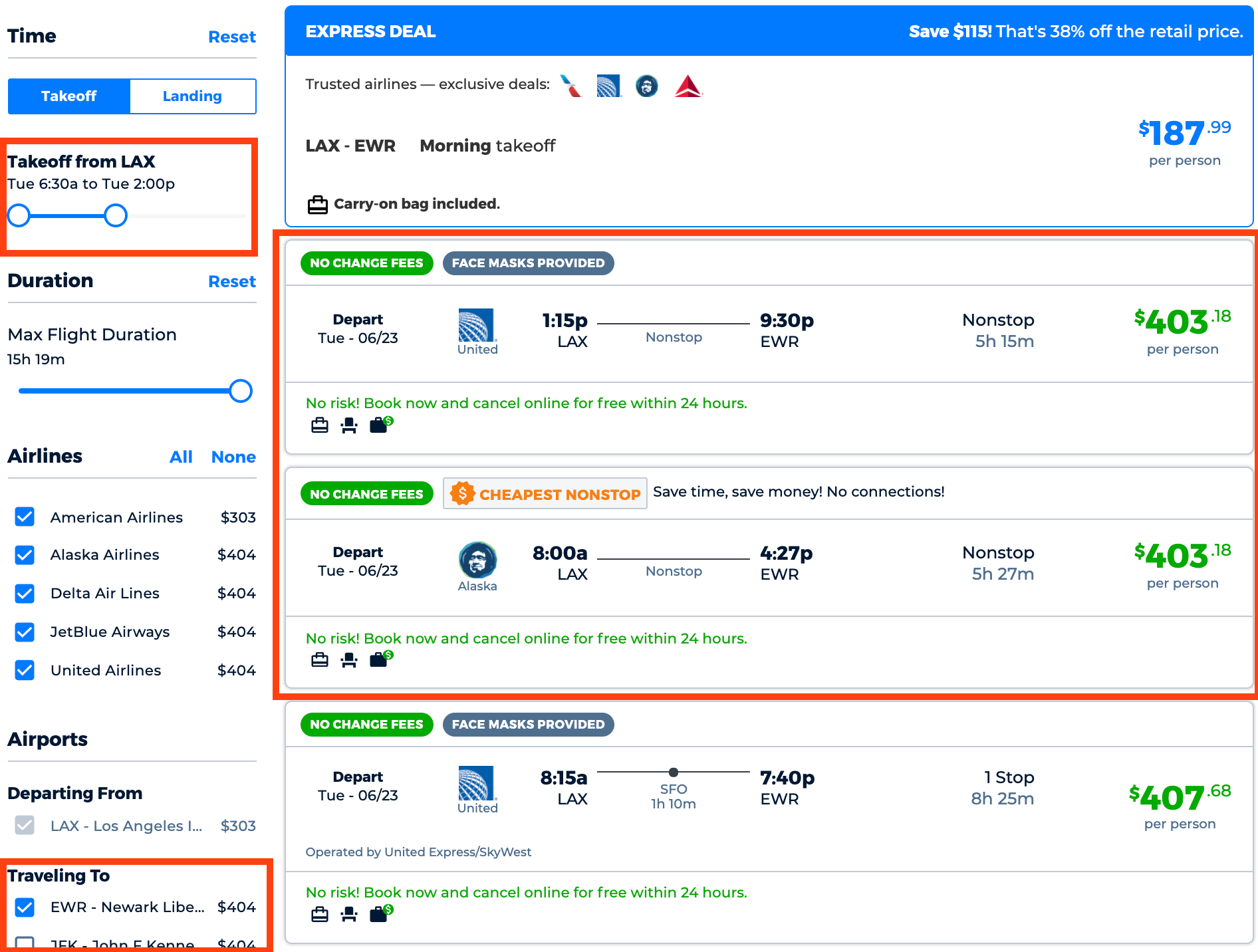Click the Alaska logo in Express Deal
1258x952 pixels.
pyautogui.click(x=647, y=86)
